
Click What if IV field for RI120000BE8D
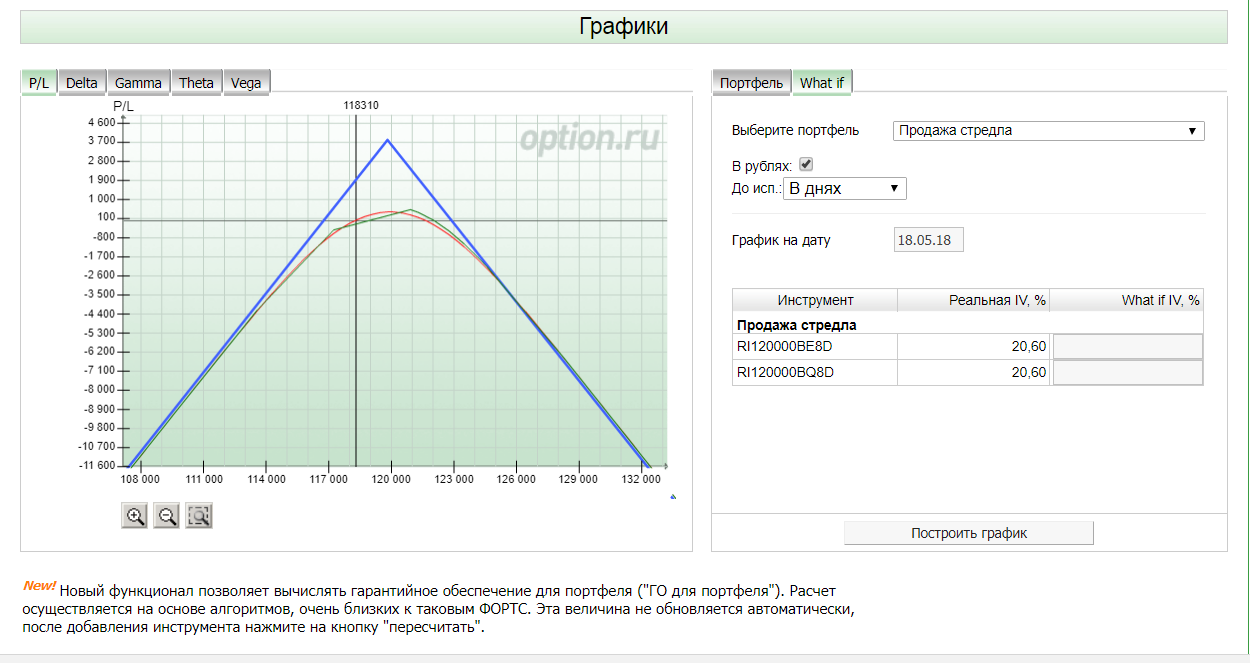(x=1128, y=346)
